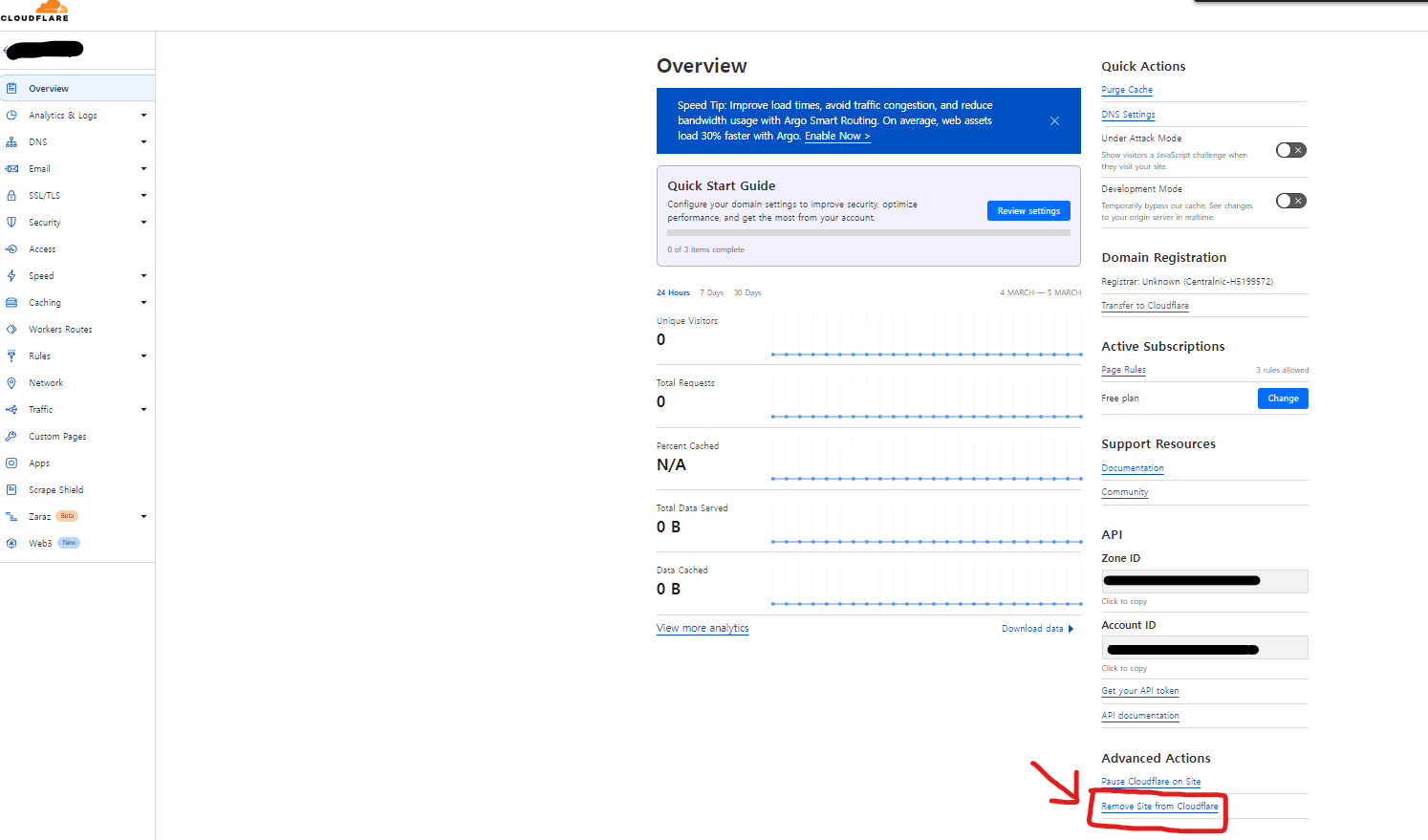Click the Overview sidebar icon

[11, 88]
